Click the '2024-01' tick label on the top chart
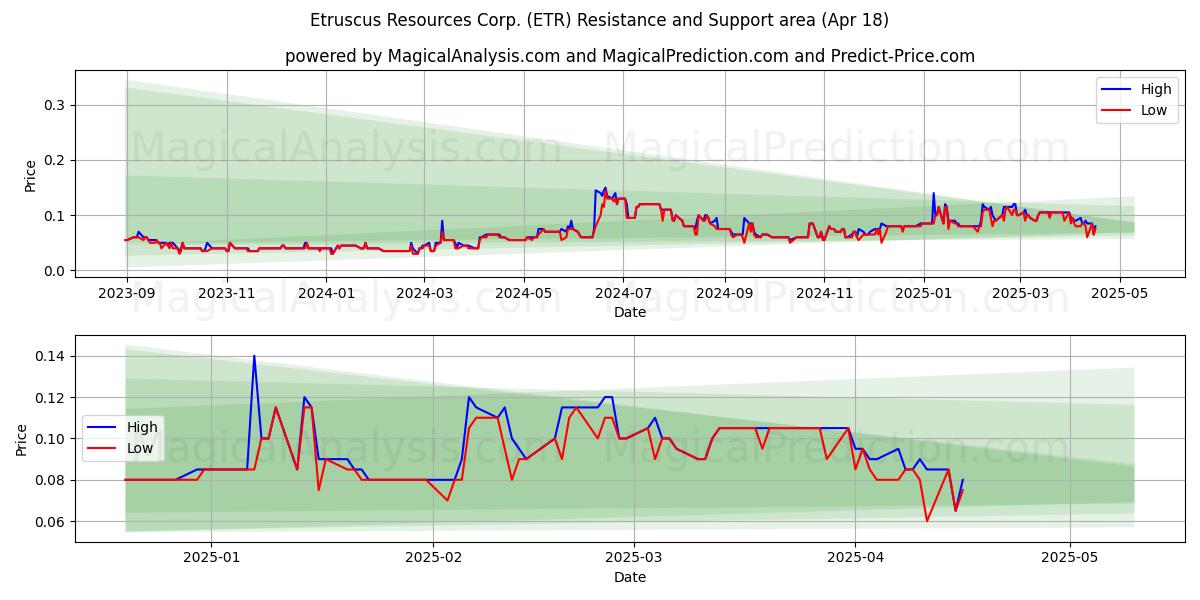The width and height of the screenshot is (1200, 600). [x=326, y=293]
